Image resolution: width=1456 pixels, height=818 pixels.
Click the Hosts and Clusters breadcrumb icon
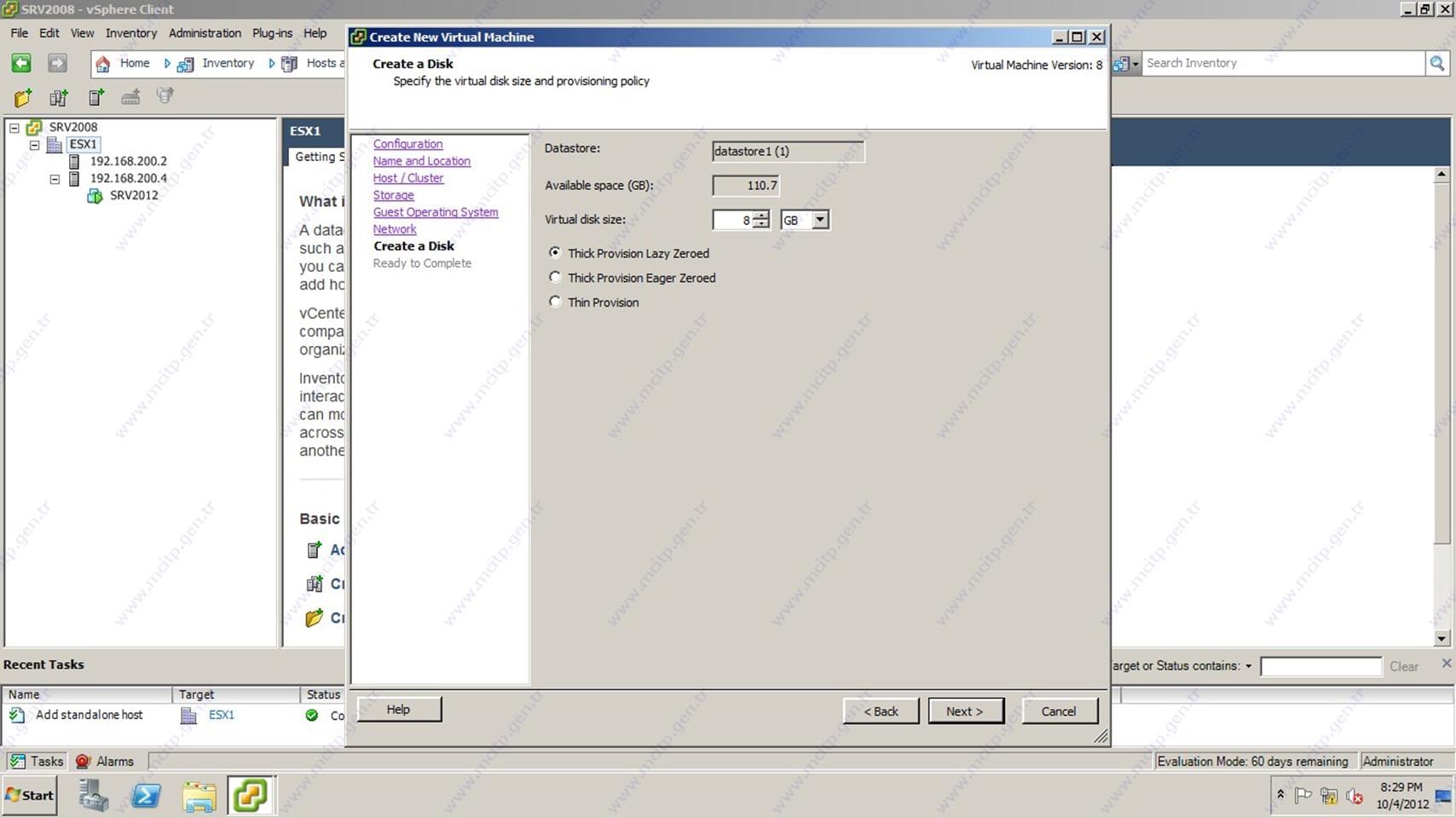[290, 64]
